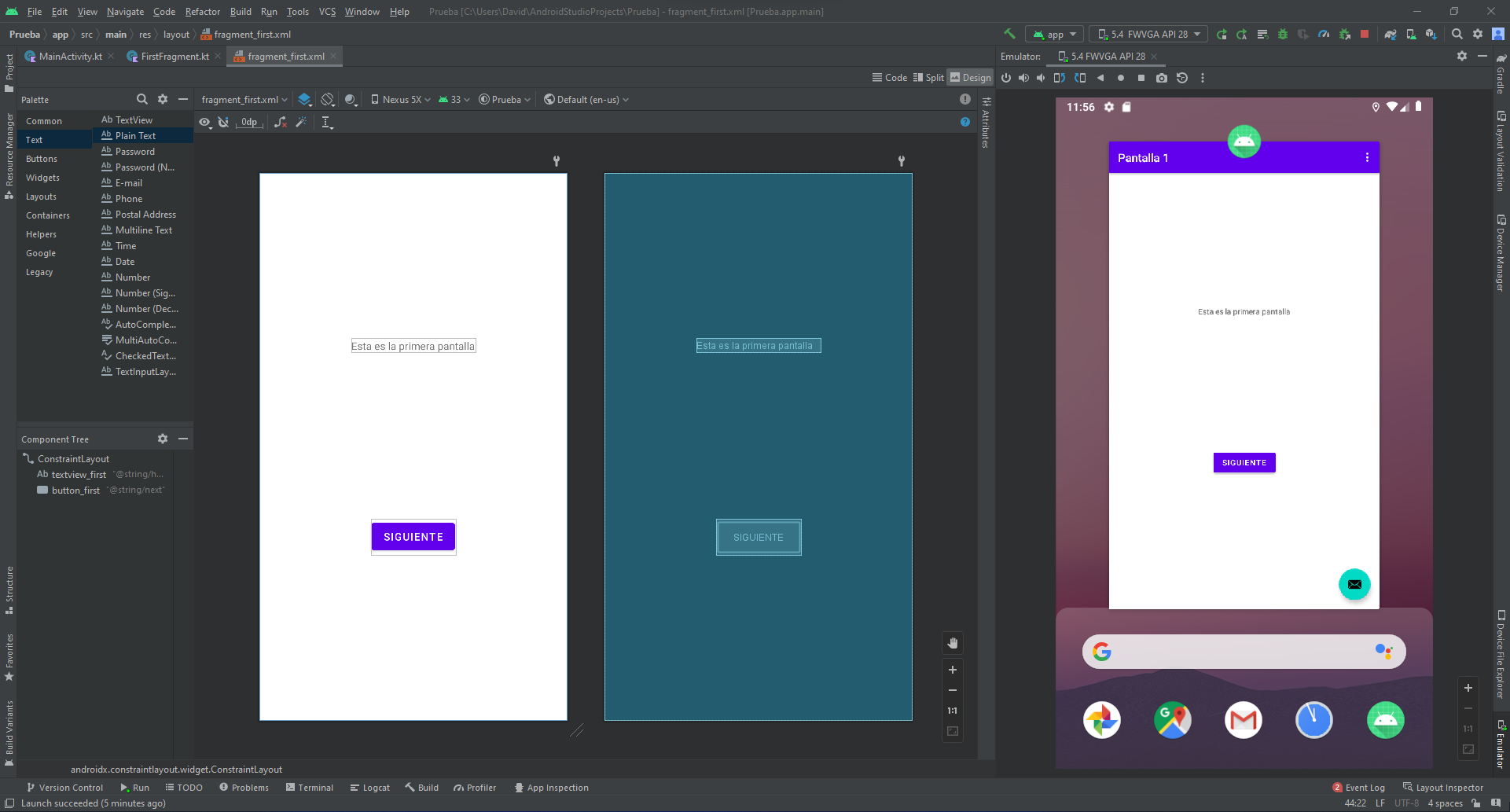Viewport: 1510px width, 812px height.
Task: Open the VCS menu
Action: [327, 11]
